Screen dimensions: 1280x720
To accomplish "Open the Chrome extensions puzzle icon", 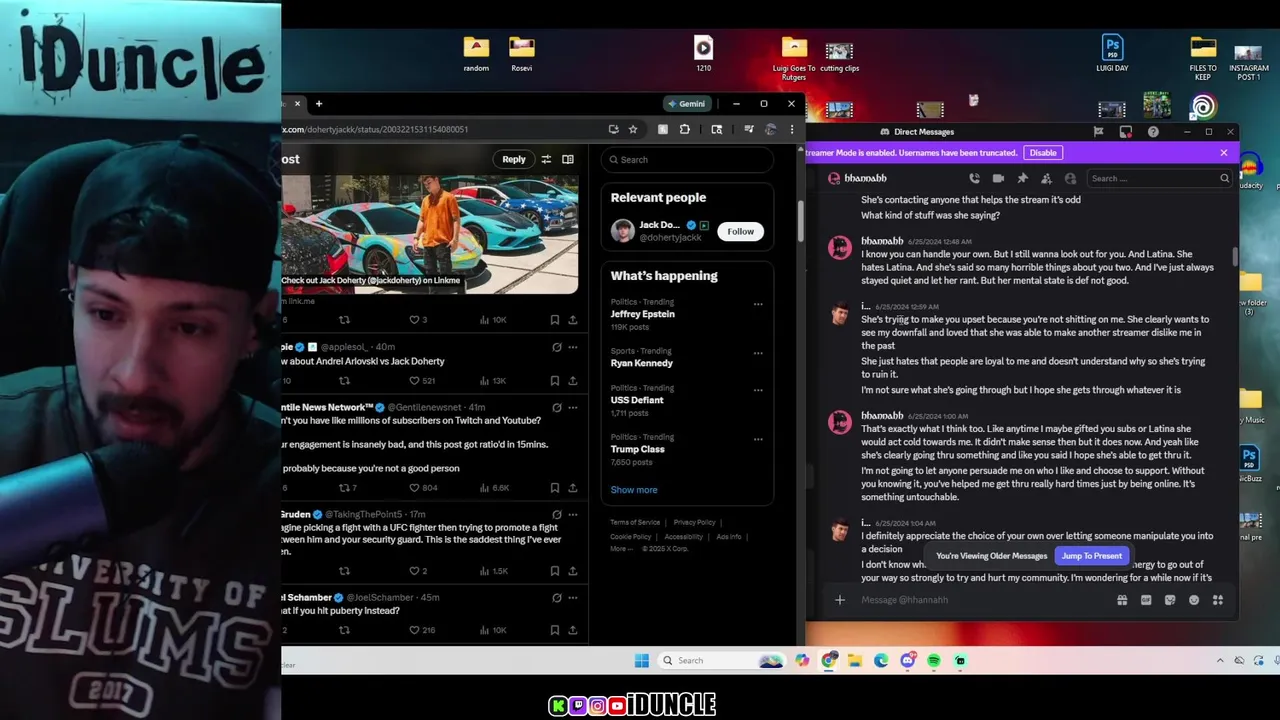I will 685,129.
